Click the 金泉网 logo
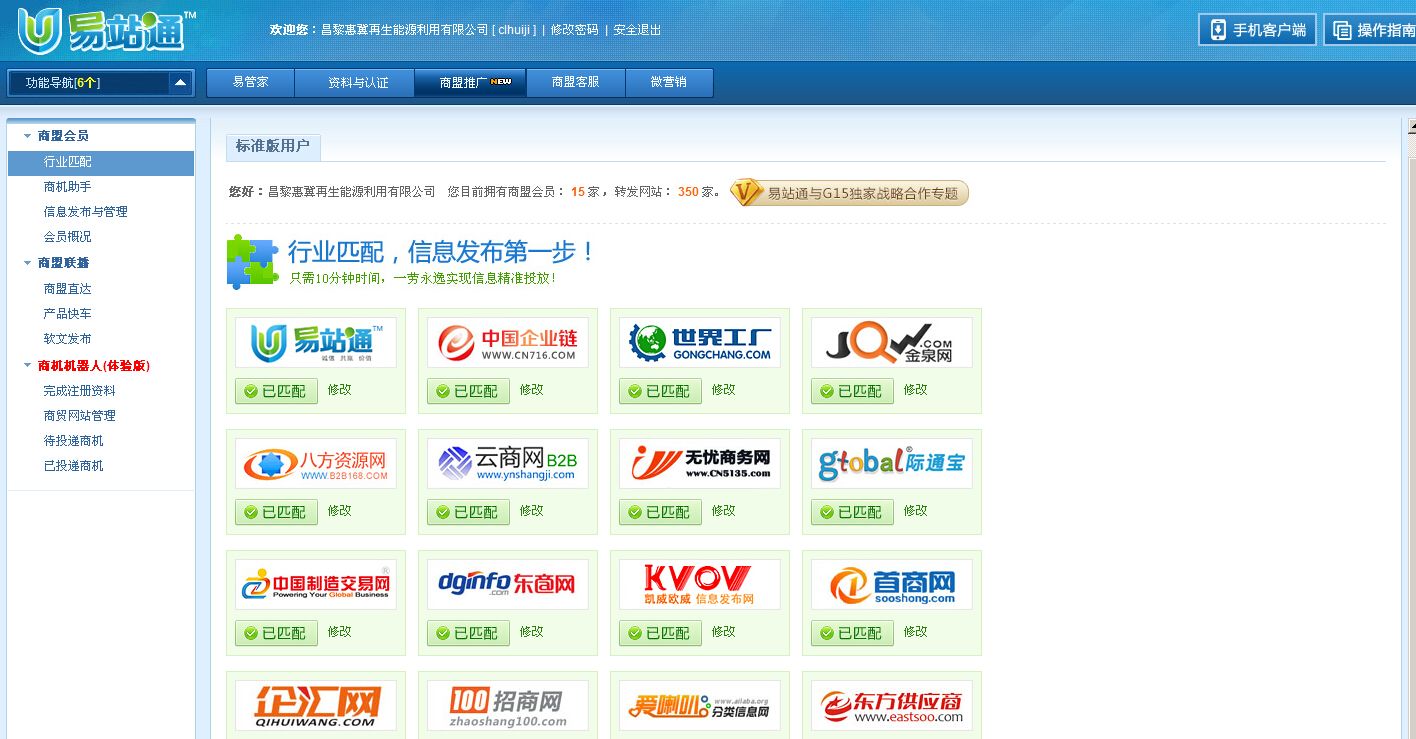The width and height of the screenshot is (1416, 739). 892,343
